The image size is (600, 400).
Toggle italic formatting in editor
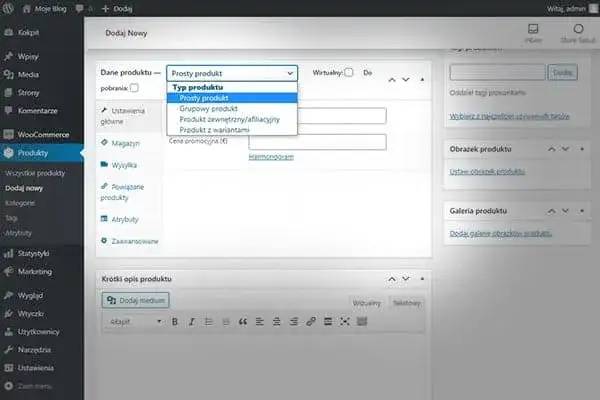pos(192,322)
